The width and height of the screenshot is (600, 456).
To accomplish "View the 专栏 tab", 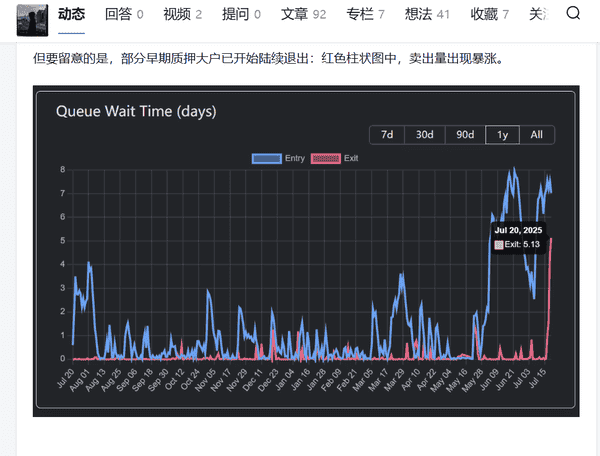I will [365, 14].
